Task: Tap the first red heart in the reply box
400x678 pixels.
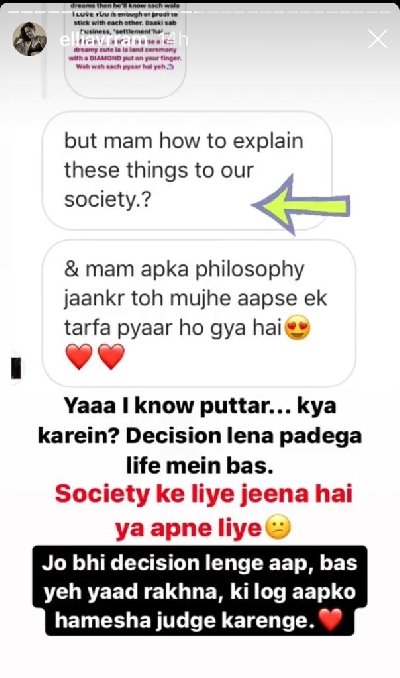Action: pyautogui.click(x=79, y=357)
